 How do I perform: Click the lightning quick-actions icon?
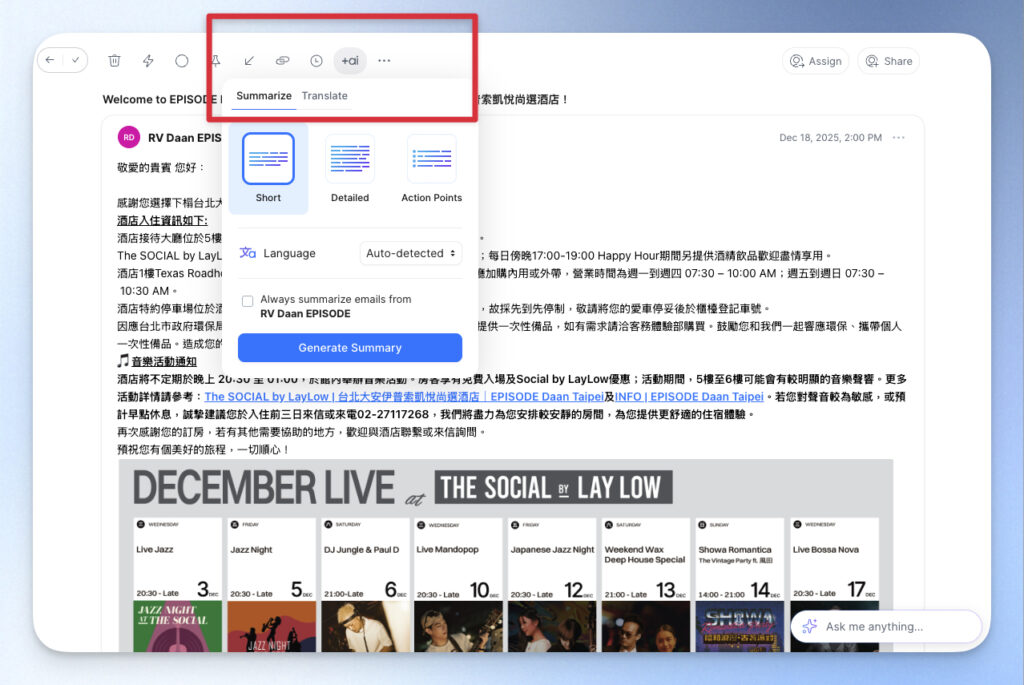tap(148, 60)
